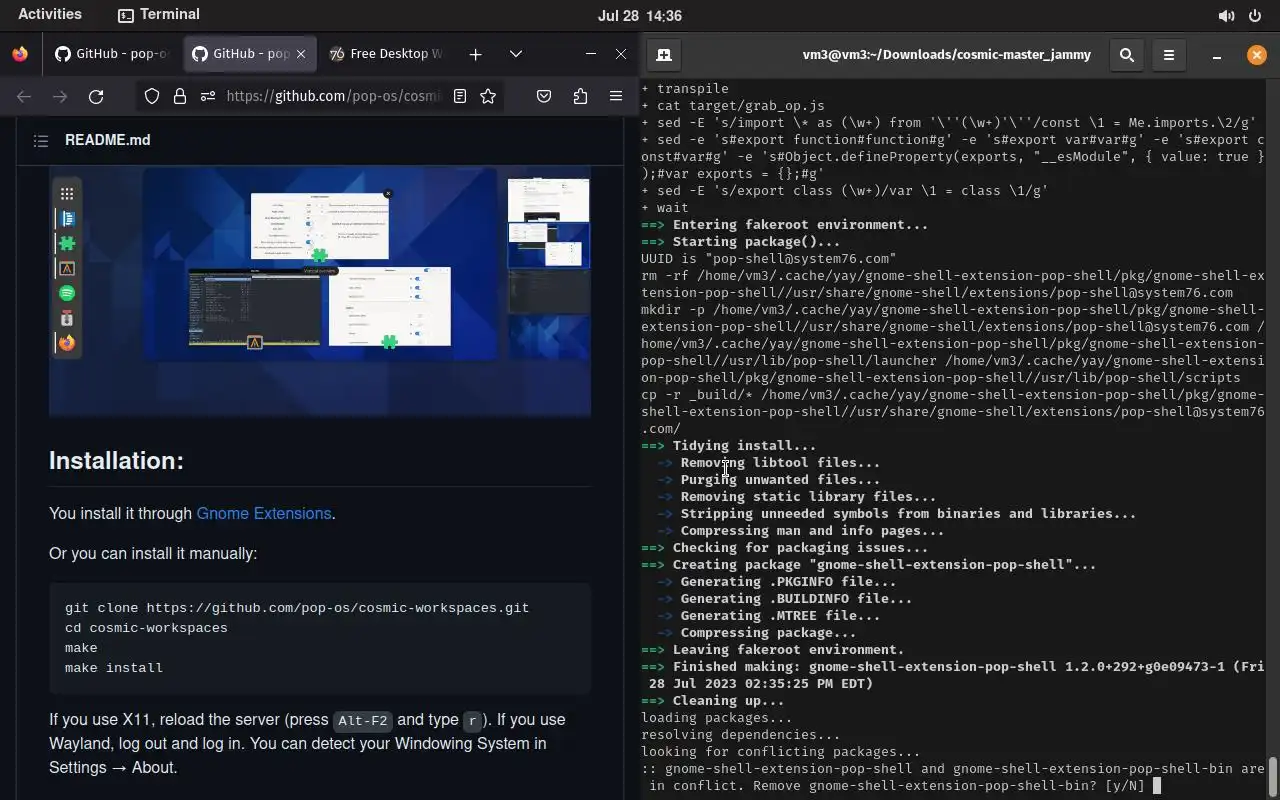The height and width of the screenshot is (800, 1280).
Task: Click the 'make install' code line
Action: coord(114,668)
